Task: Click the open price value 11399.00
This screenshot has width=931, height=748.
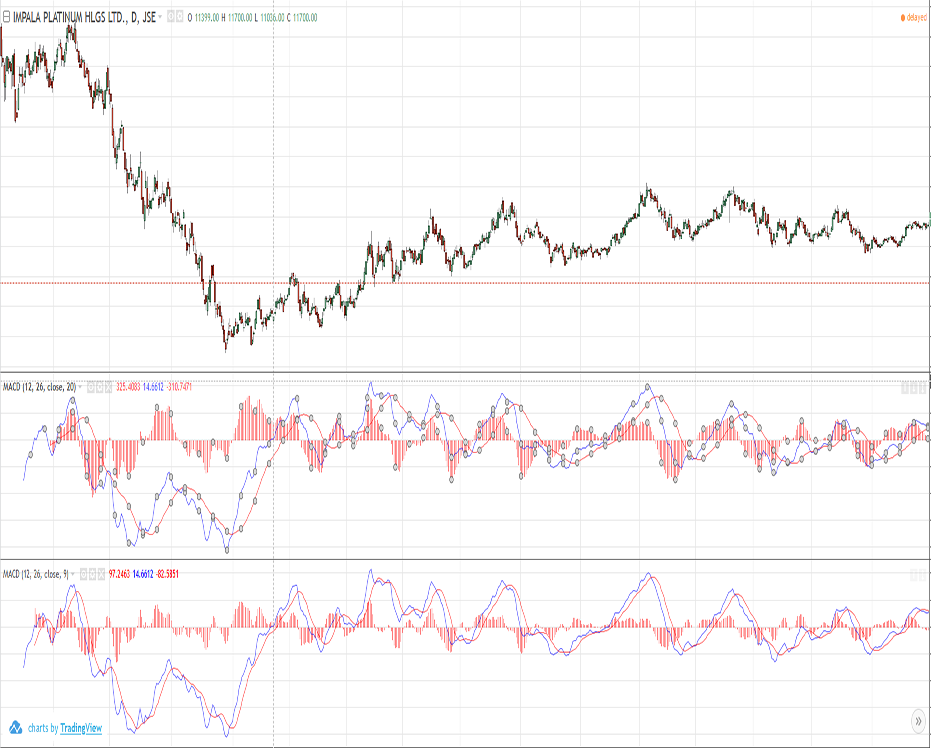Action: pyautogui.click(x=207, y=17)
